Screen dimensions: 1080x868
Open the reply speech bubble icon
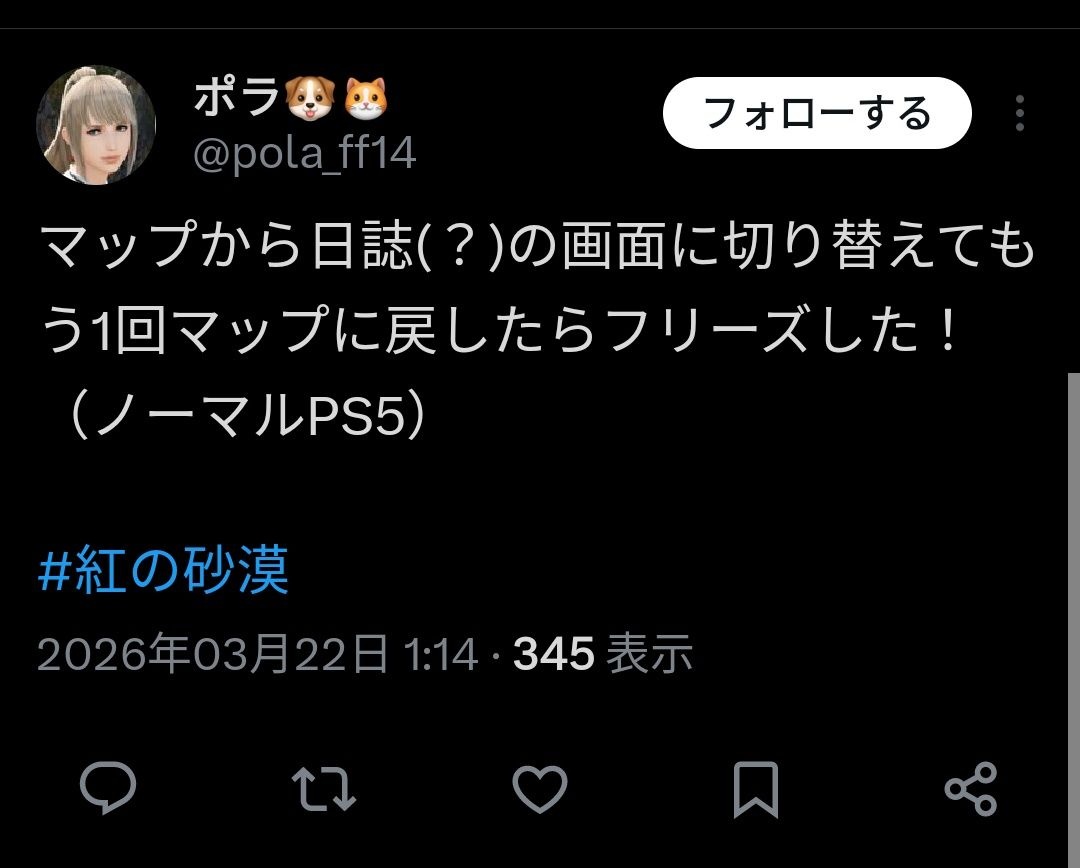(x=108, y=789)
